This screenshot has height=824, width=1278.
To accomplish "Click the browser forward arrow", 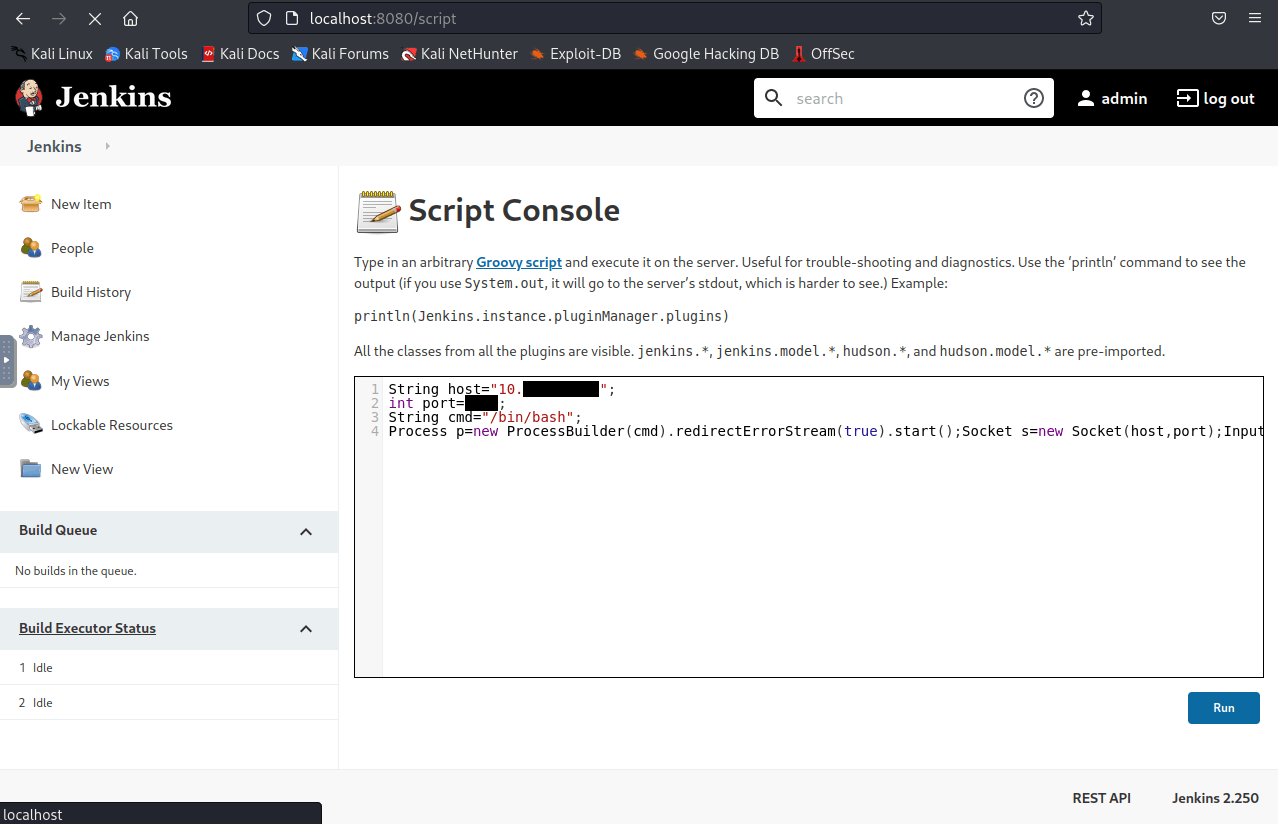I will click(59, 18).
